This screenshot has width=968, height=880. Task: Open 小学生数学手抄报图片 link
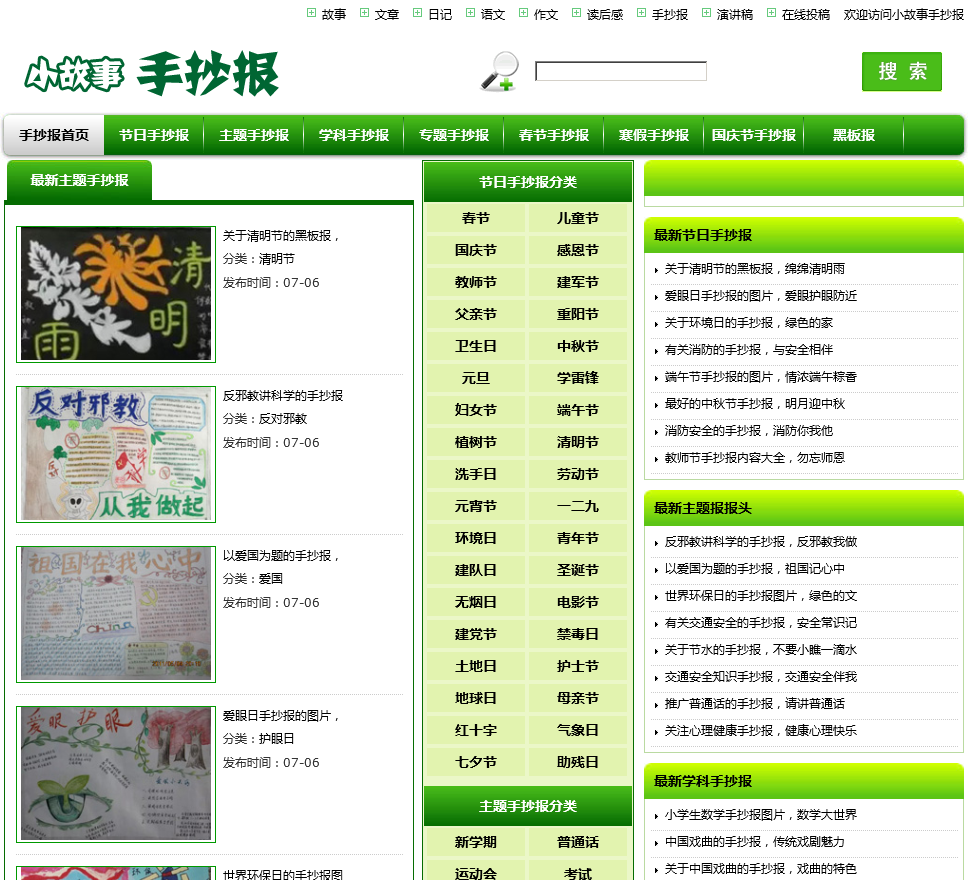tap(761, 815)
